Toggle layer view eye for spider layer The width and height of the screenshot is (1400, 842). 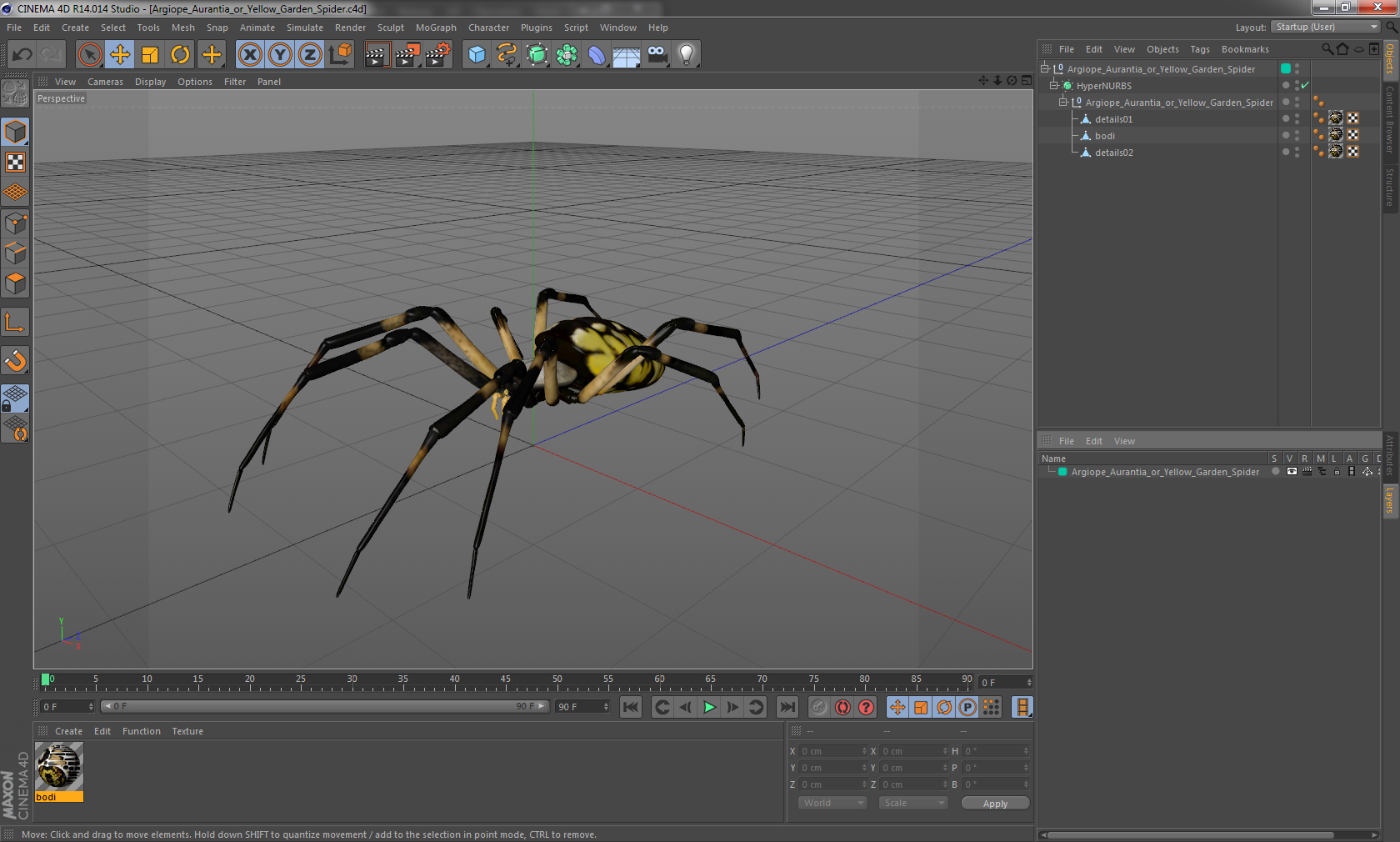[1292, 472]
